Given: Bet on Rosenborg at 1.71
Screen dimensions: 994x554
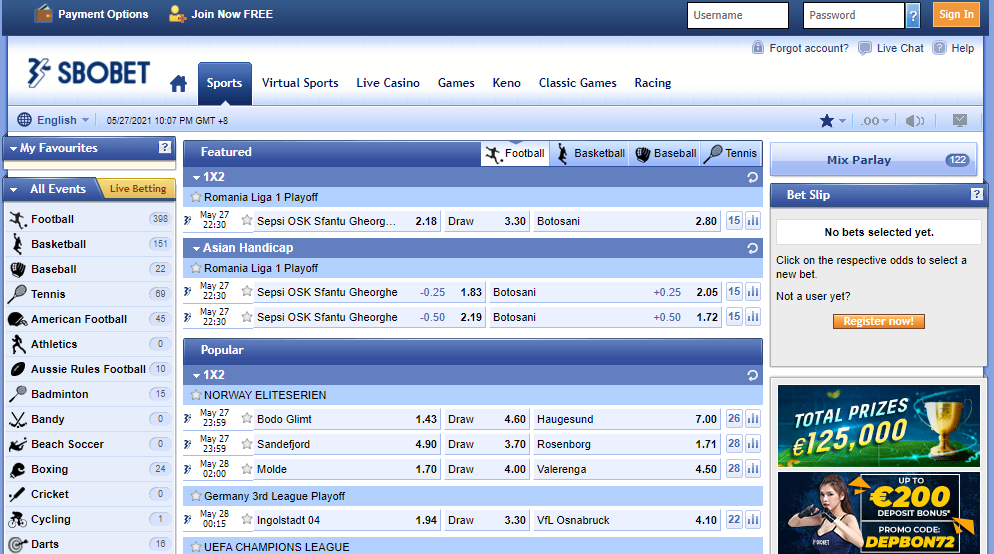Looking at the screenshot, I should tap(626, 444).
